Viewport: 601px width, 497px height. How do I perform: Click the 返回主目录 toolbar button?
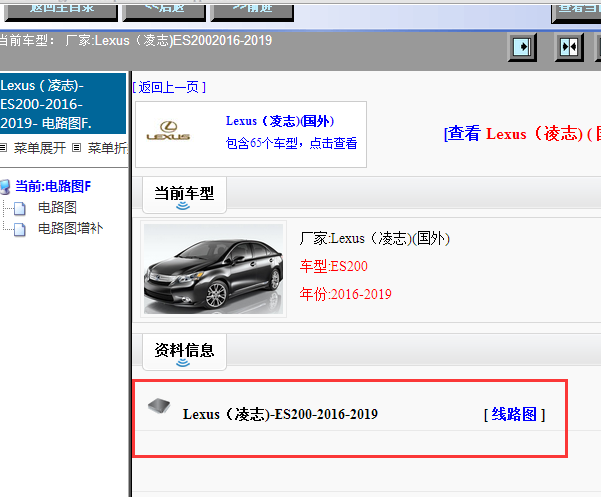coord(61,12)
